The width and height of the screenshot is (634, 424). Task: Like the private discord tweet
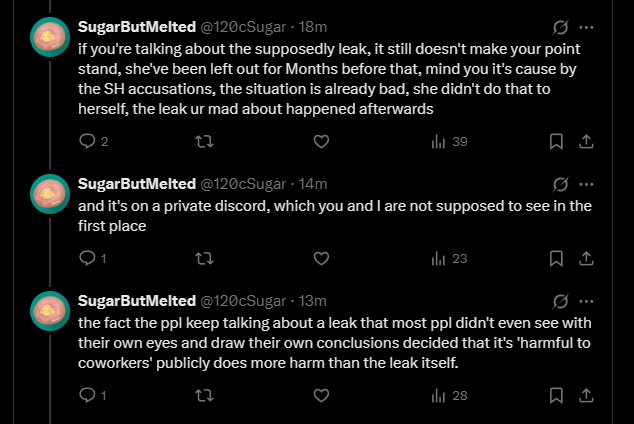pos(321,258)
